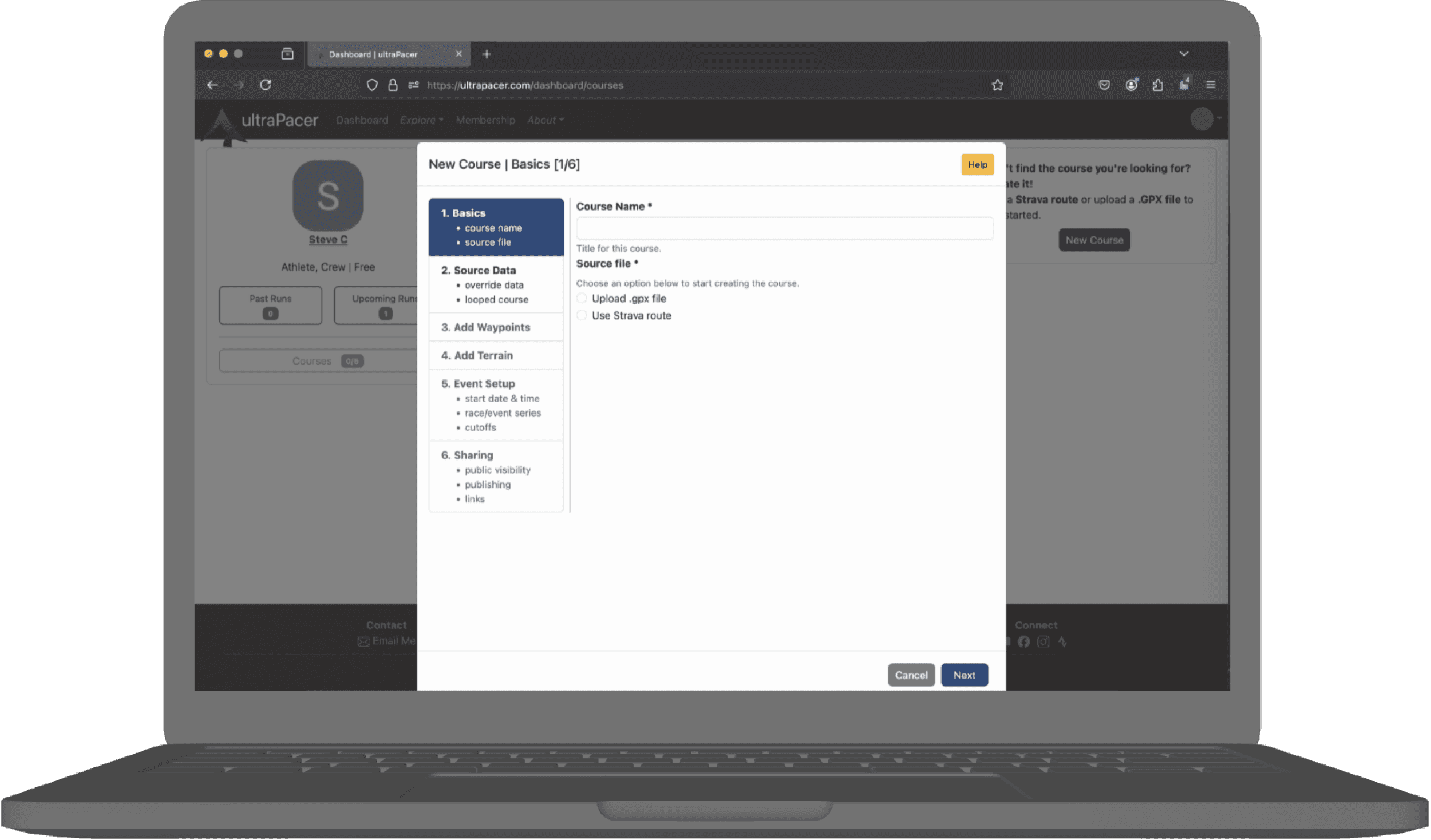Click the site lock security icon

coord(393,85)
